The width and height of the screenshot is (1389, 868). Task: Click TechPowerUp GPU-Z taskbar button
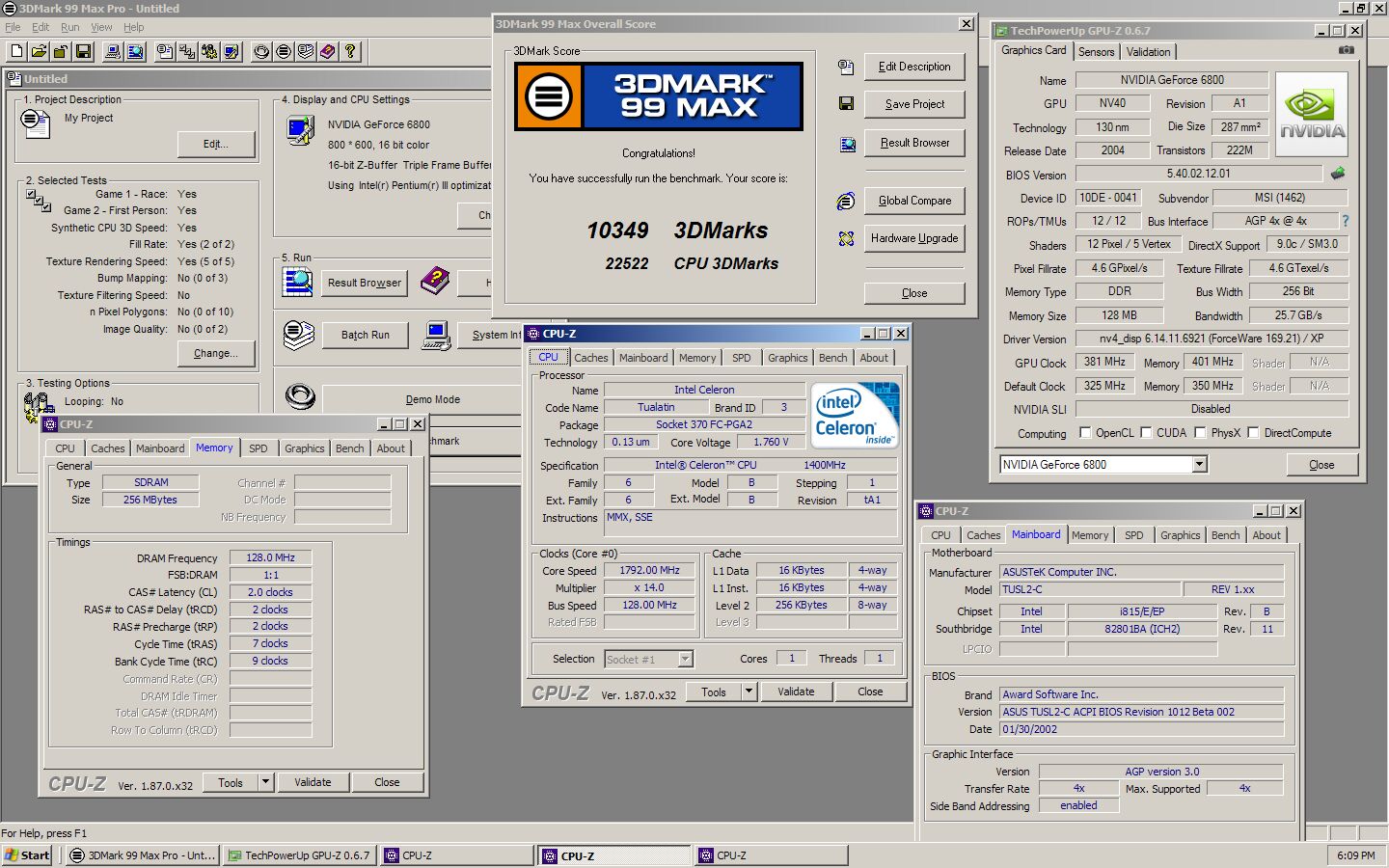[300, 855]
